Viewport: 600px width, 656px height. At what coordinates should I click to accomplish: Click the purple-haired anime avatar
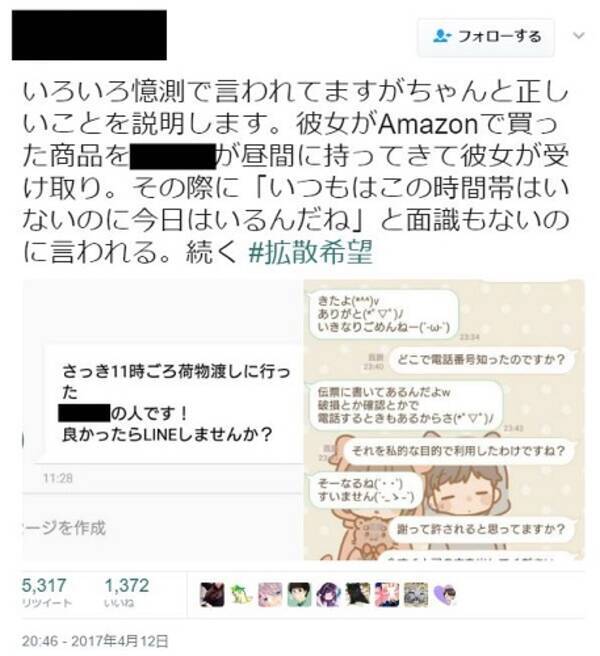328,594
